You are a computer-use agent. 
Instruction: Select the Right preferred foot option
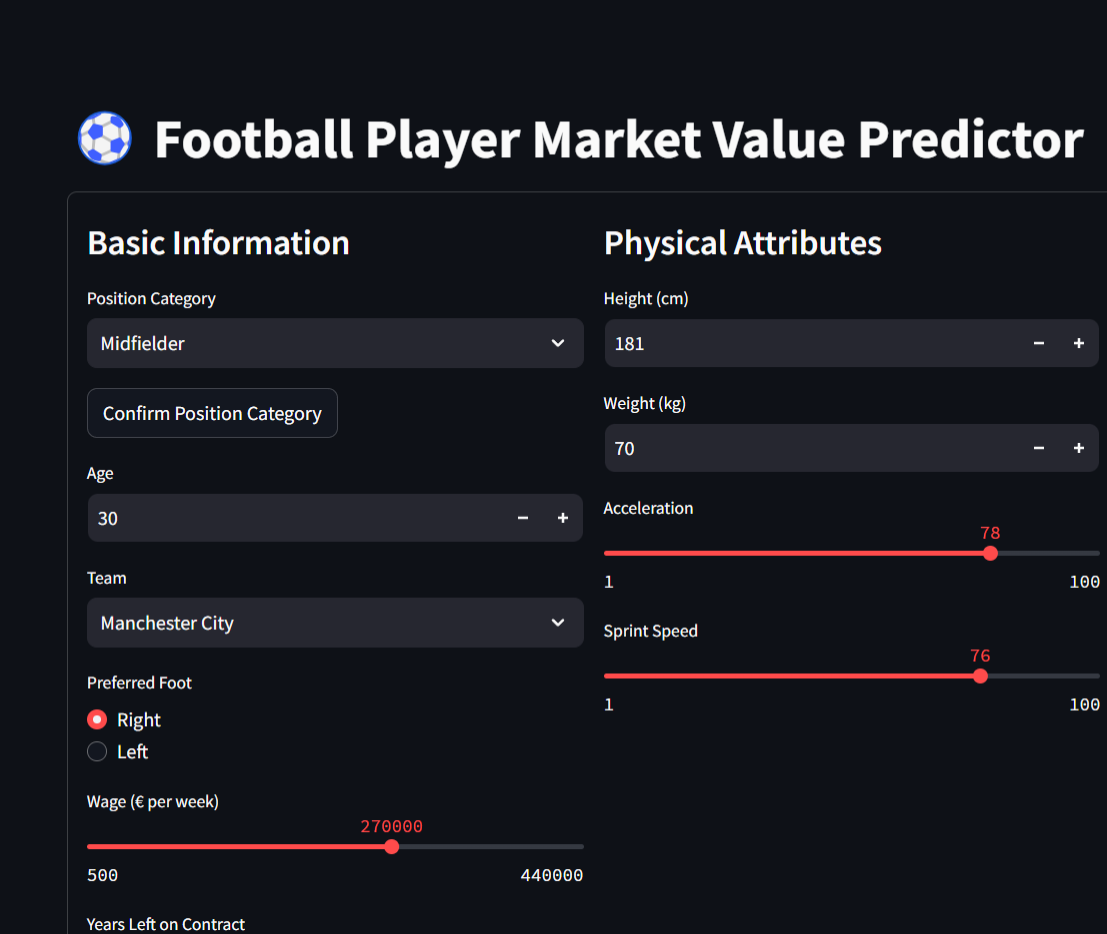coord(97,720)
